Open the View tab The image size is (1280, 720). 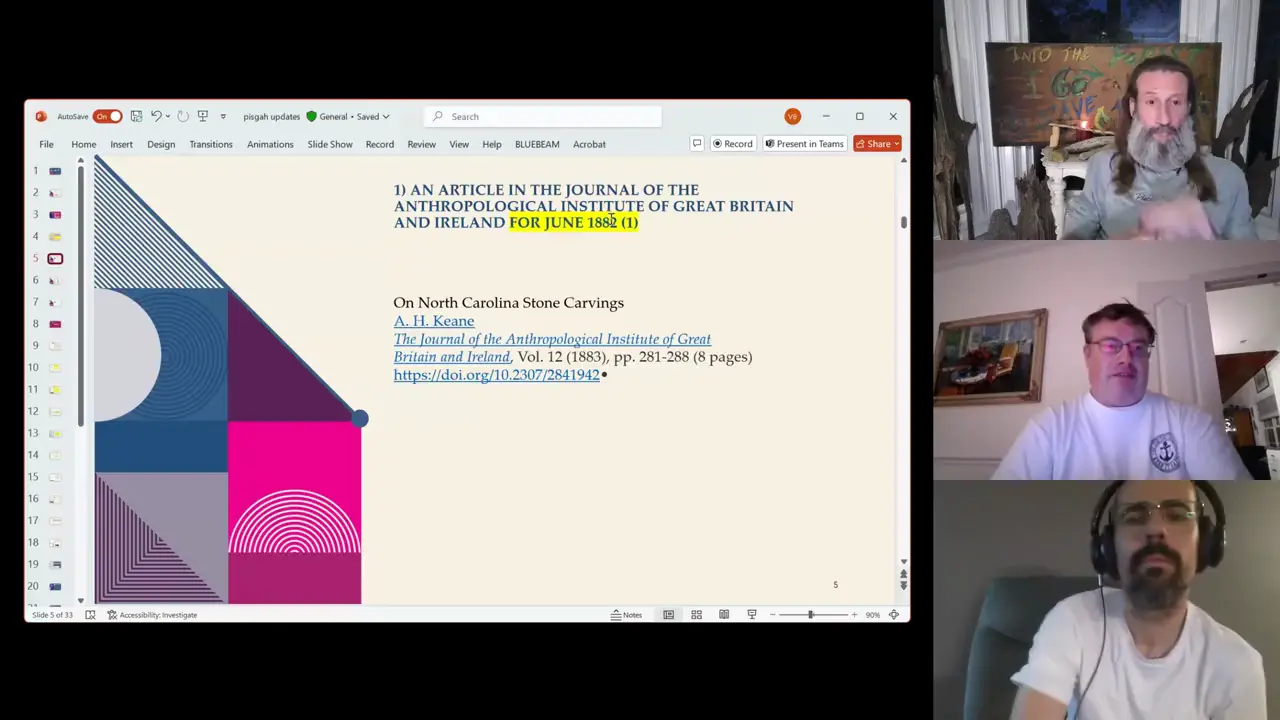click(459, 144)
